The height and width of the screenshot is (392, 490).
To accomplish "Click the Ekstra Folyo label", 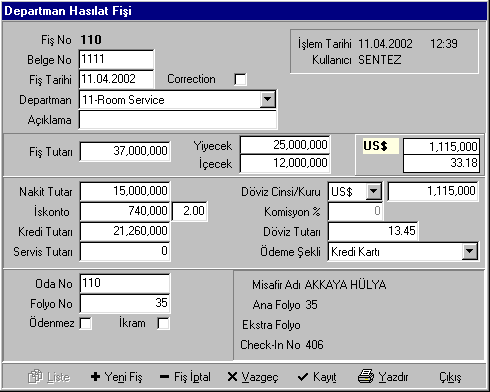I will click(271, 325).
